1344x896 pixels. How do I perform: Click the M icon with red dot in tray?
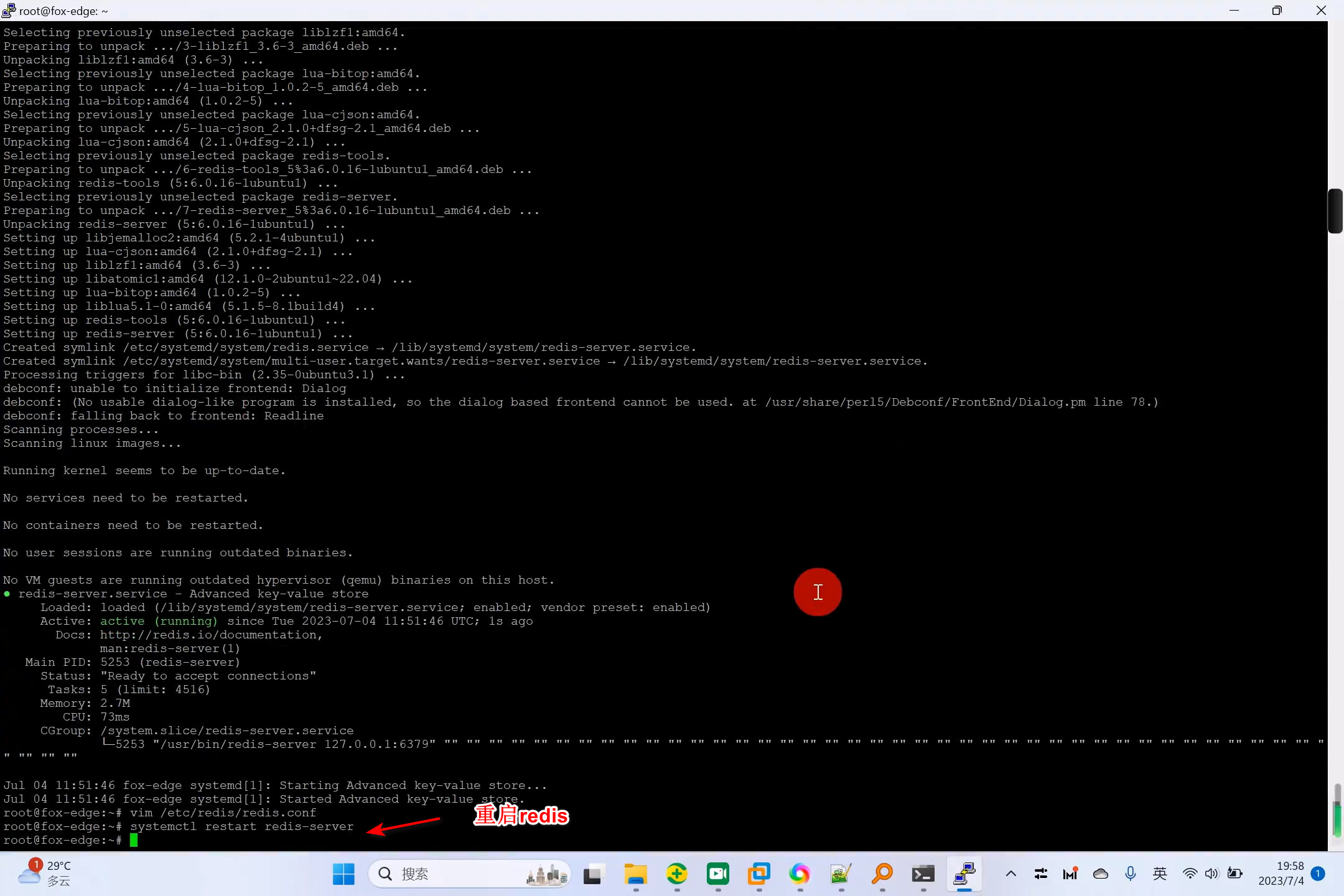pyautogui.click(x=1070, y=874)
